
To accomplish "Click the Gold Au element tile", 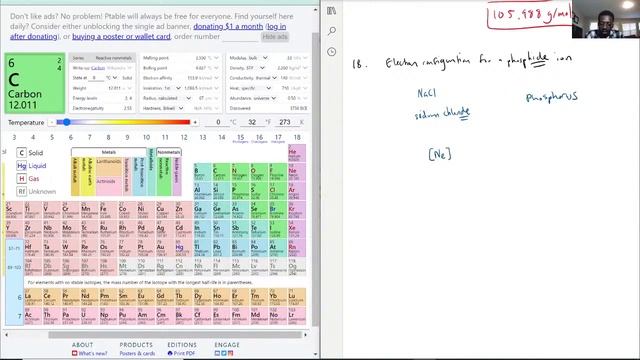I will (x=164, y=248).
